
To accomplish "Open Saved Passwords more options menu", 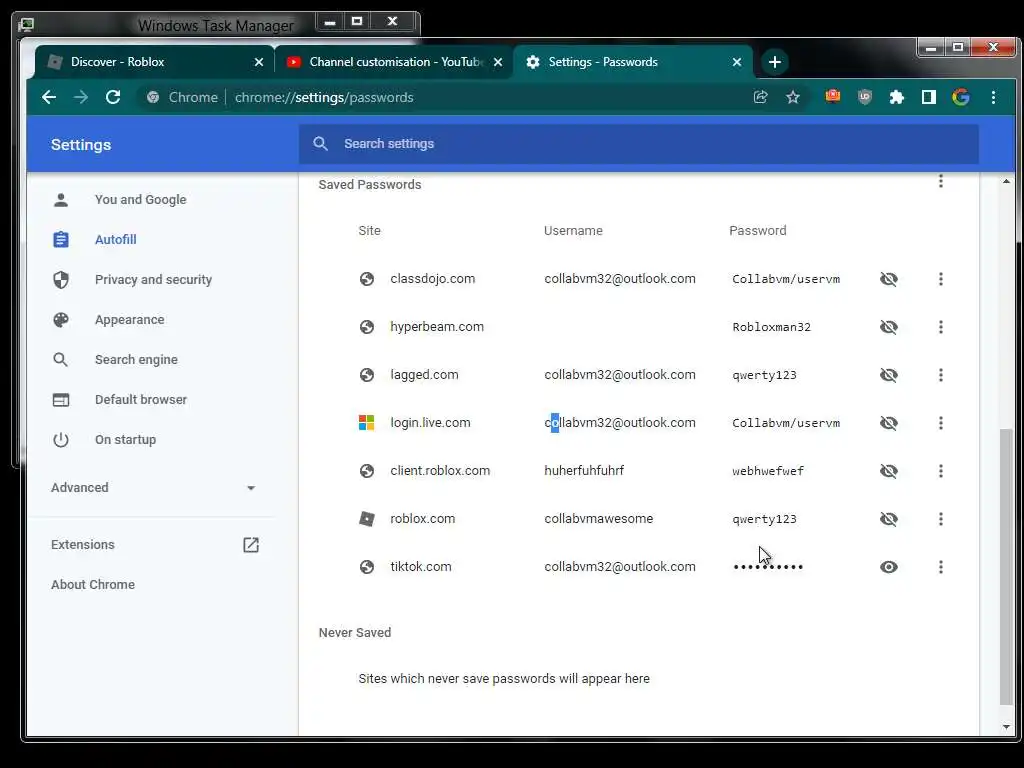I will click(940, 181).
